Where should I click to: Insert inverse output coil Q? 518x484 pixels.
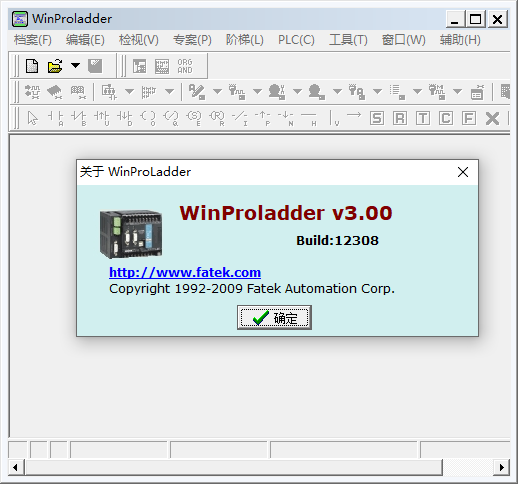(x=171, y=118)
